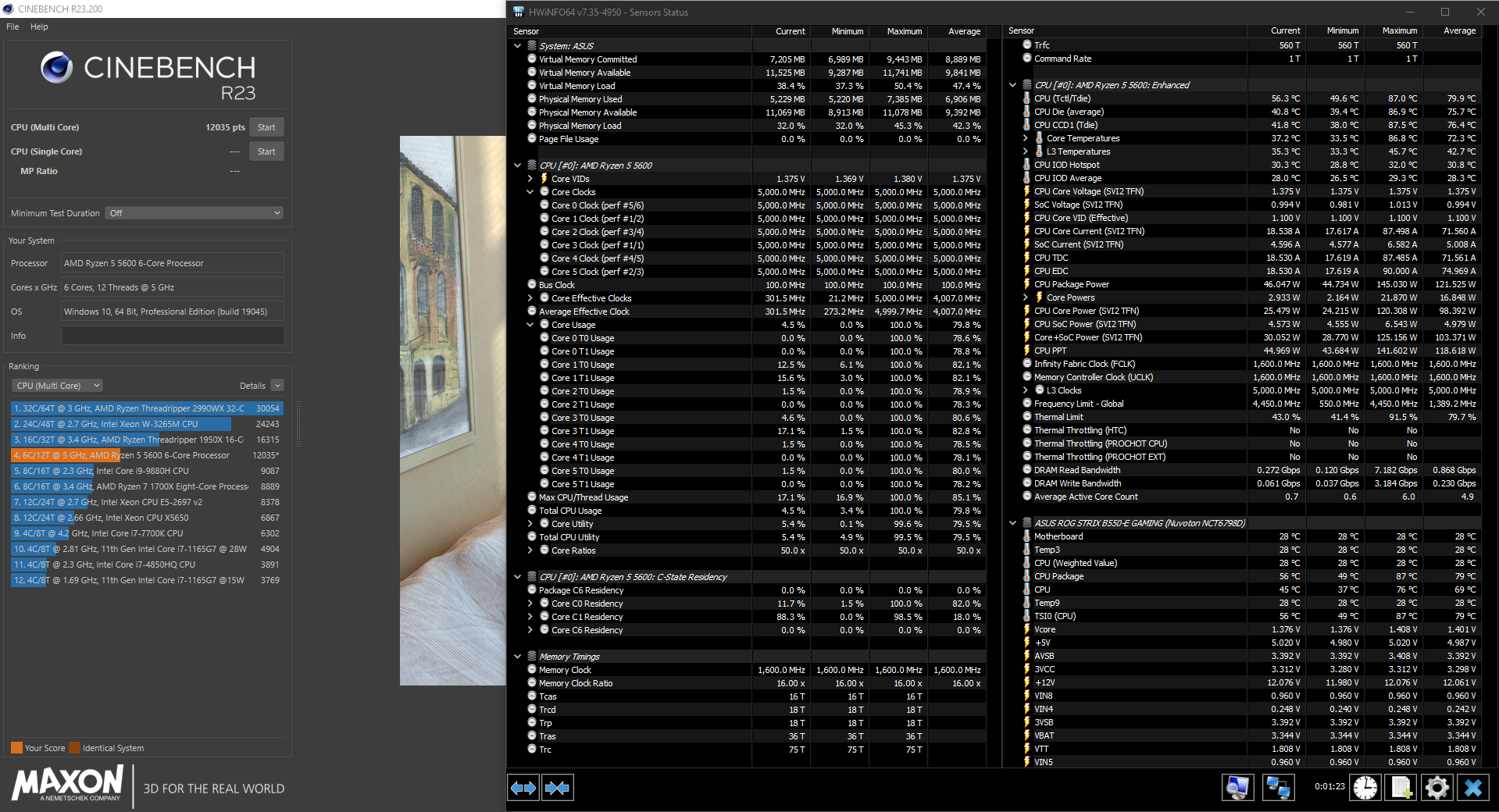Click the shrink columns inward-arrows icon in HWiNFO
This screenshot has width=1499, height=812.
557,788
